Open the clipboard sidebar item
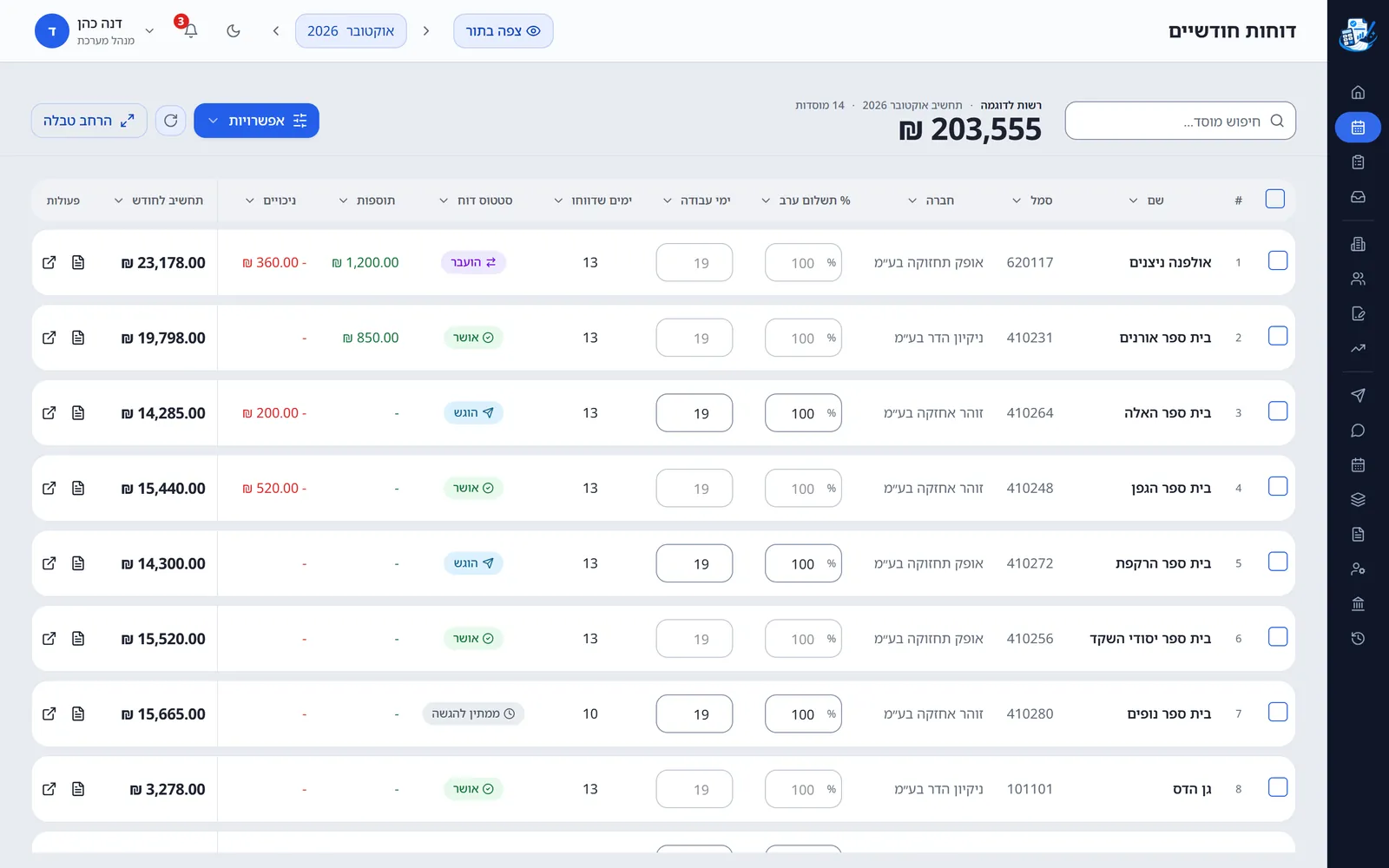Viewport: 1389px width, 868px height. click(x=1358, y=162)
